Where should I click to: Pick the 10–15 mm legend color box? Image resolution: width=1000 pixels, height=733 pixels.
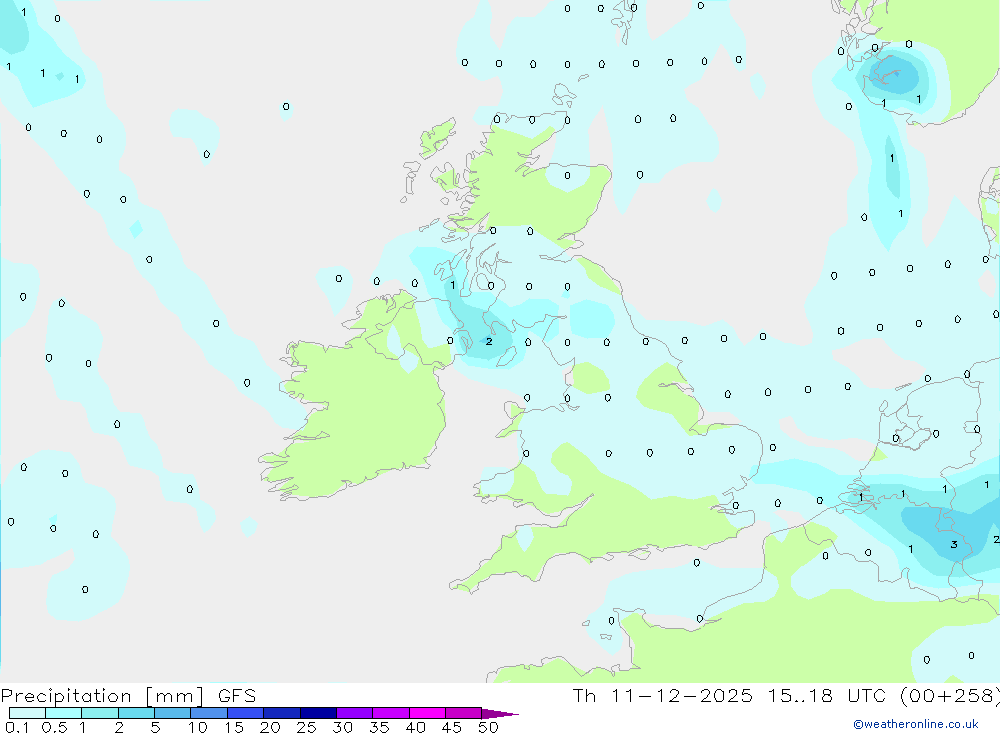[x=209, y=713]
